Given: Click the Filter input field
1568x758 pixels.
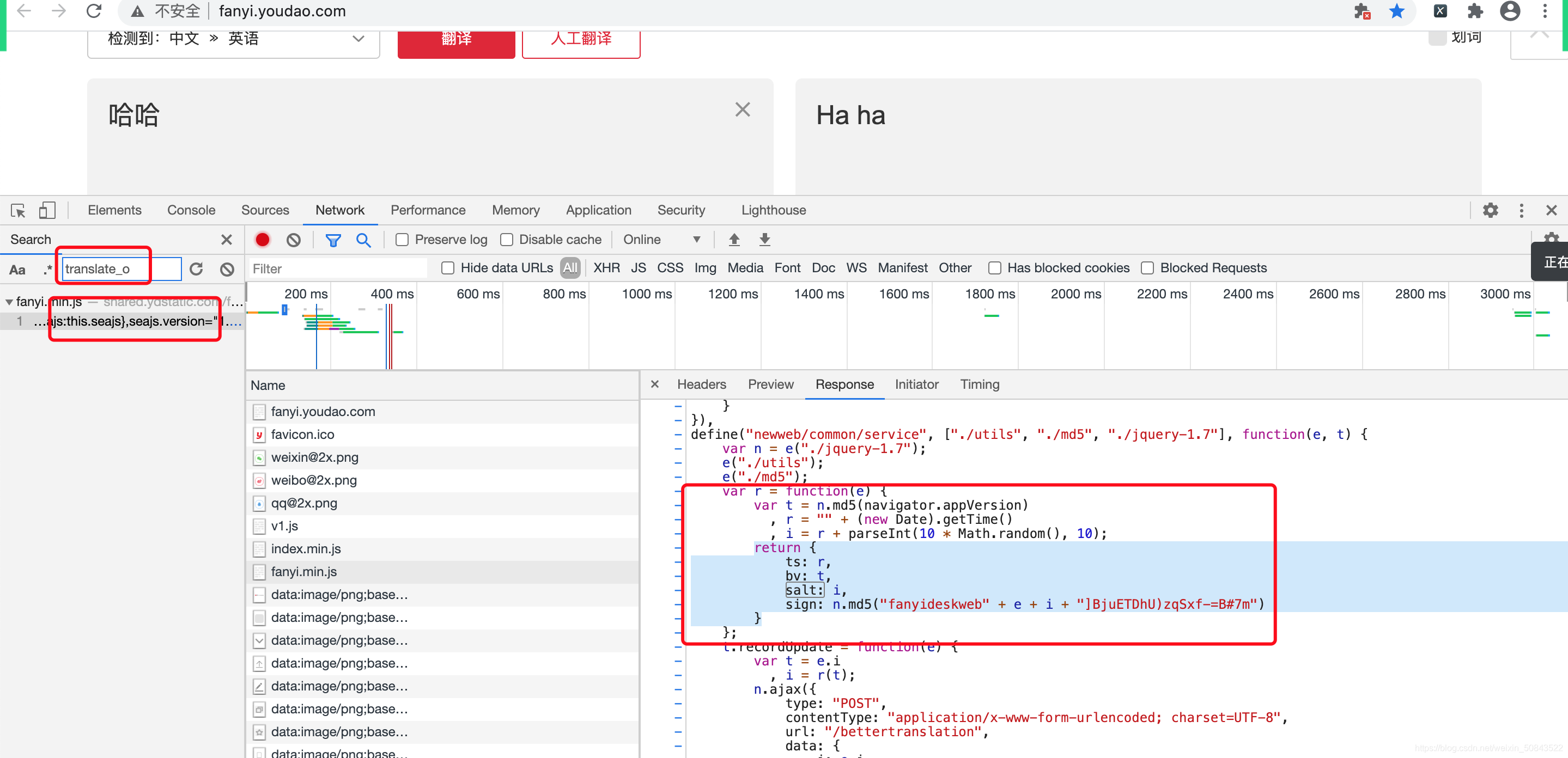Looking at the screenshot, I should click(338, 269).
